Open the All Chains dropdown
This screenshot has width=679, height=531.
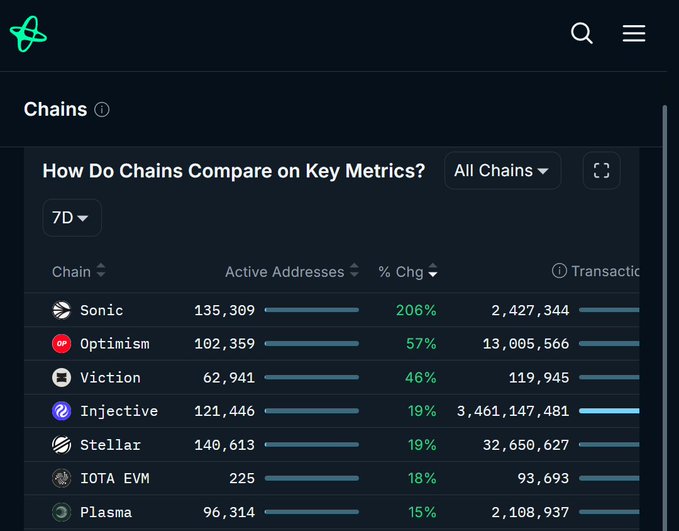tap(502, 170)
